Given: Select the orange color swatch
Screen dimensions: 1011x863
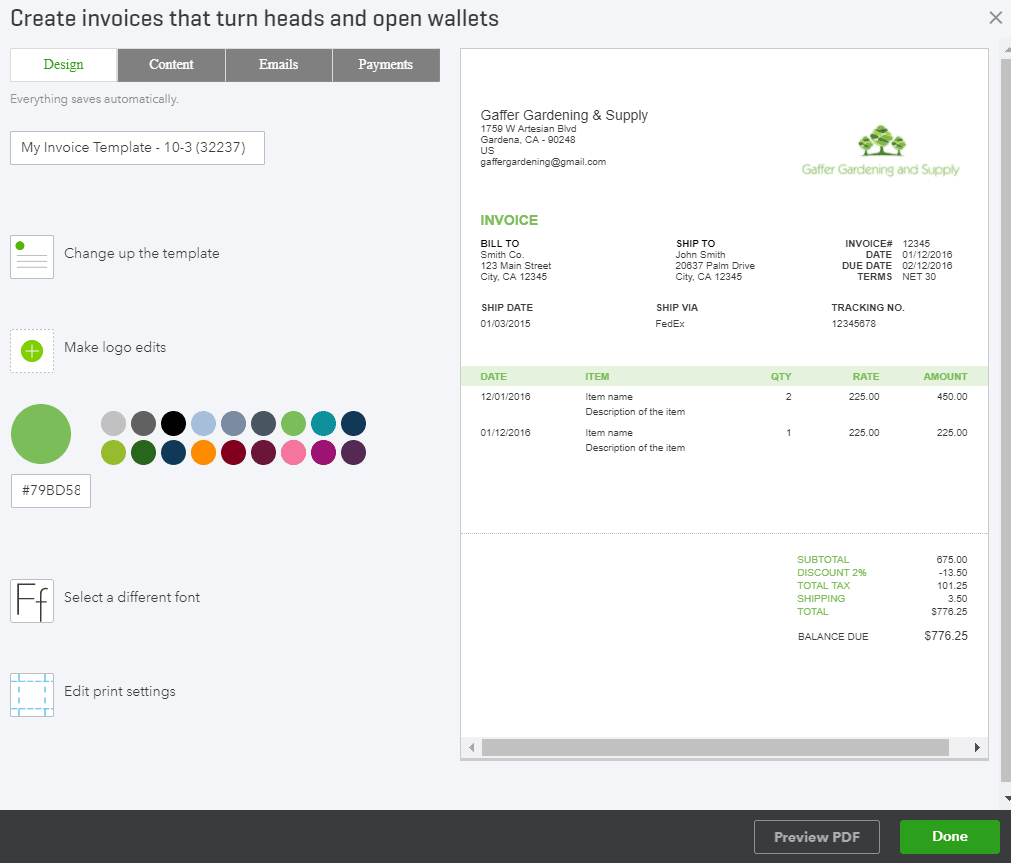Looking at the screenshot, I should (203, 452).
